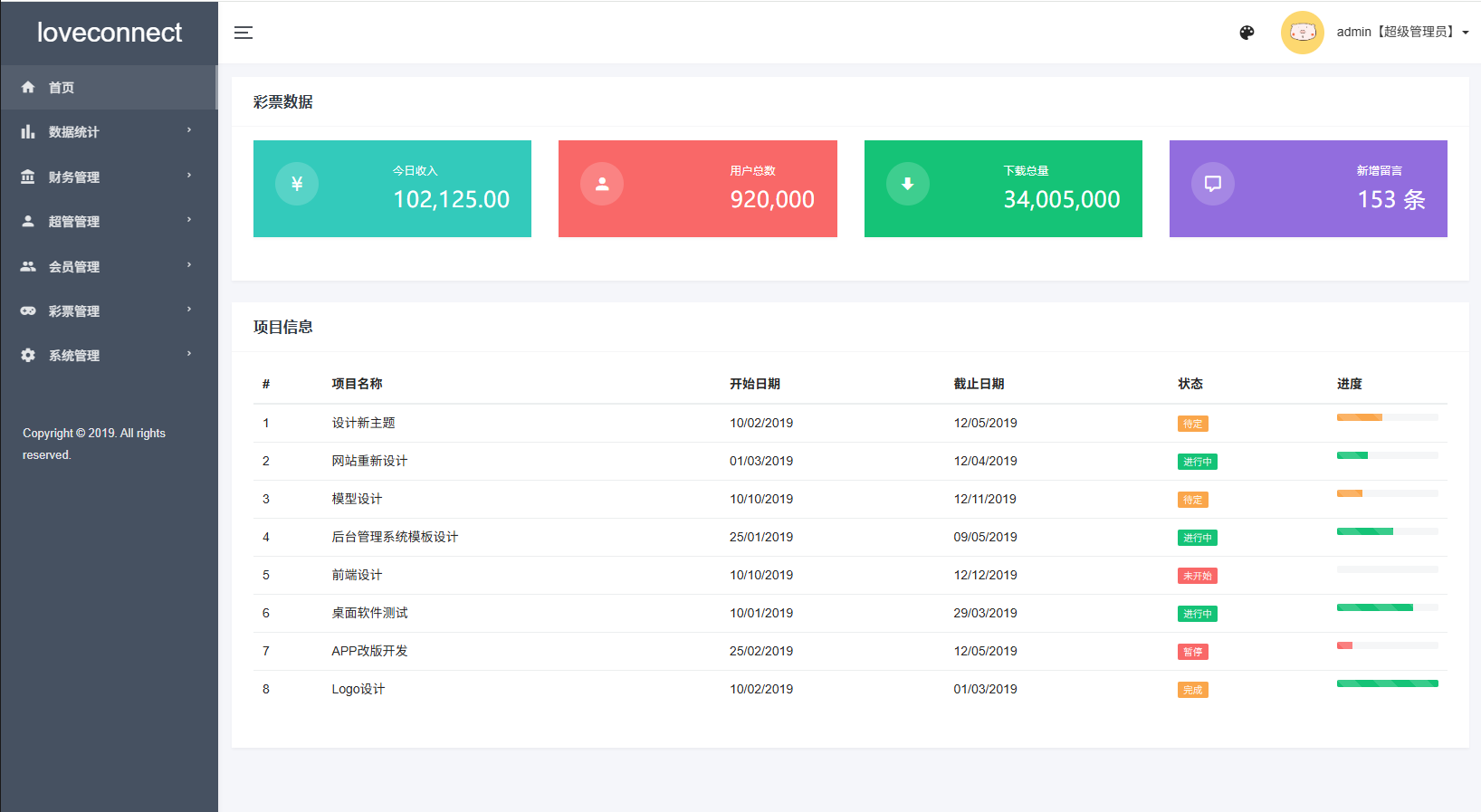Click the yen icon on today's income card

tap(297, 184)
